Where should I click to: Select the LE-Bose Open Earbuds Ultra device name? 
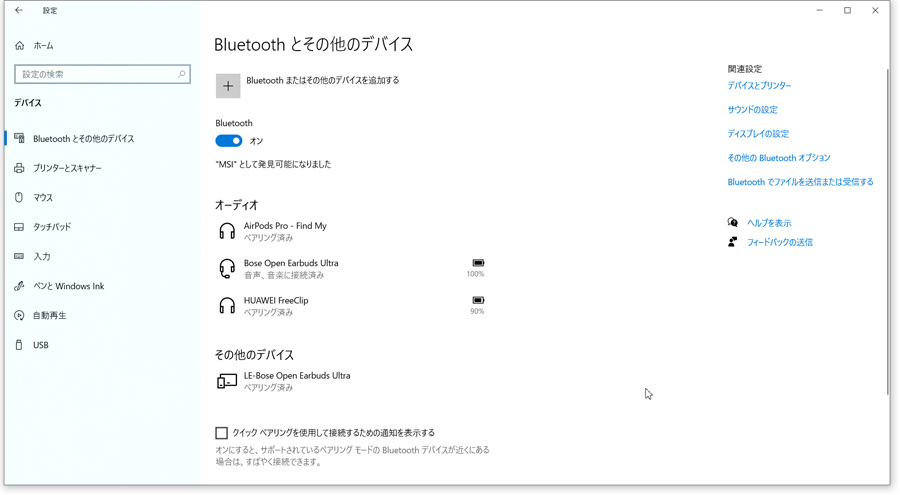(297, 376)
